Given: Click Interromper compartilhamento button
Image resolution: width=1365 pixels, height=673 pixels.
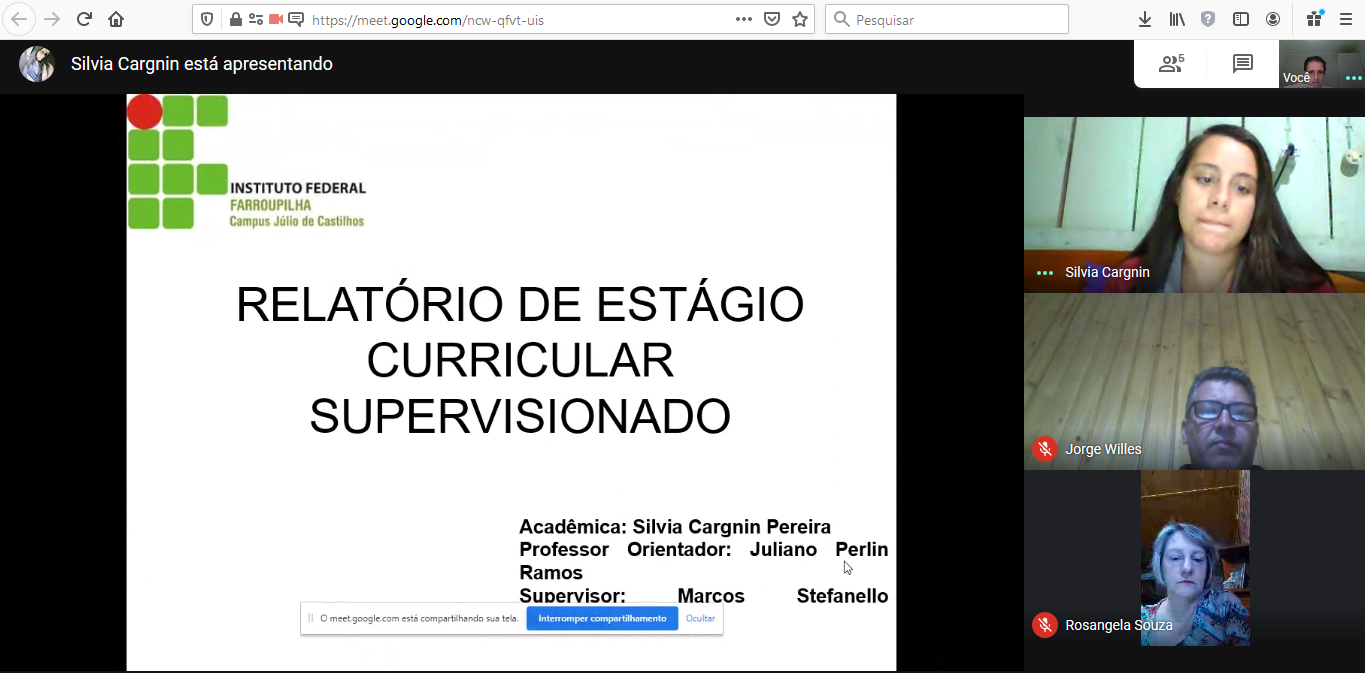Looking at the screenshot, I should [602, 618].
